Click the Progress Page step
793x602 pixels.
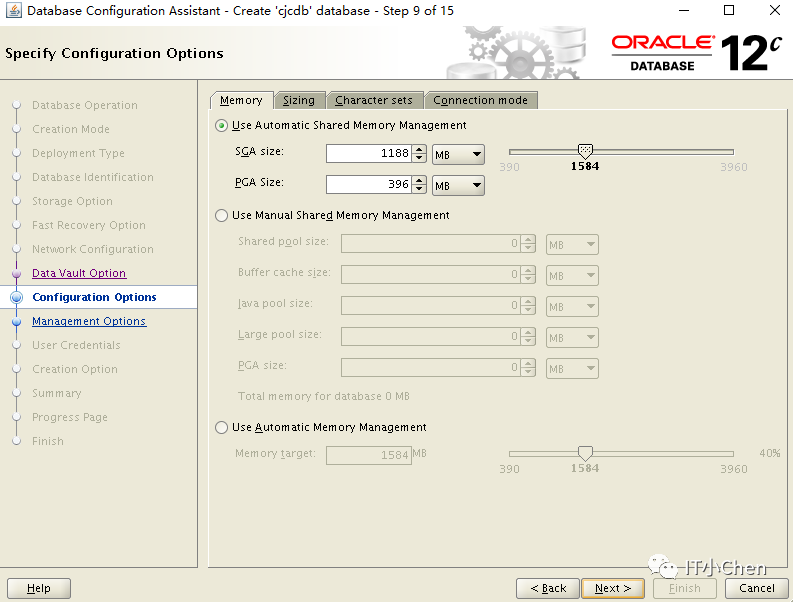coord(70,417)
